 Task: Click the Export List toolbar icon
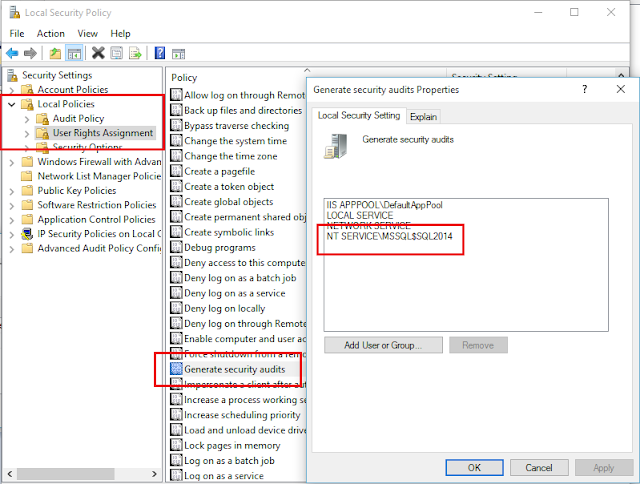point(135,53)
